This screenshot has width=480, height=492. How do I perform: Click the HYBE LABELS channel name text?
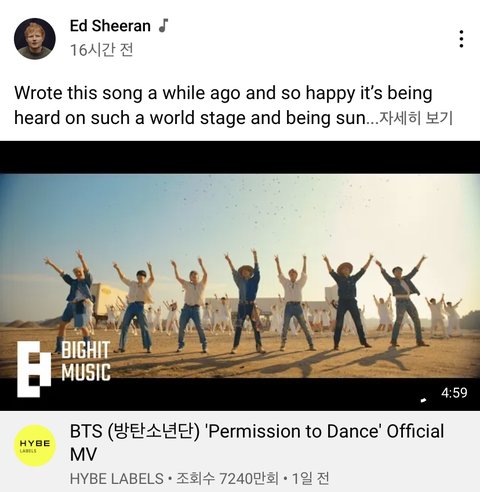click(x=117, y=479)
